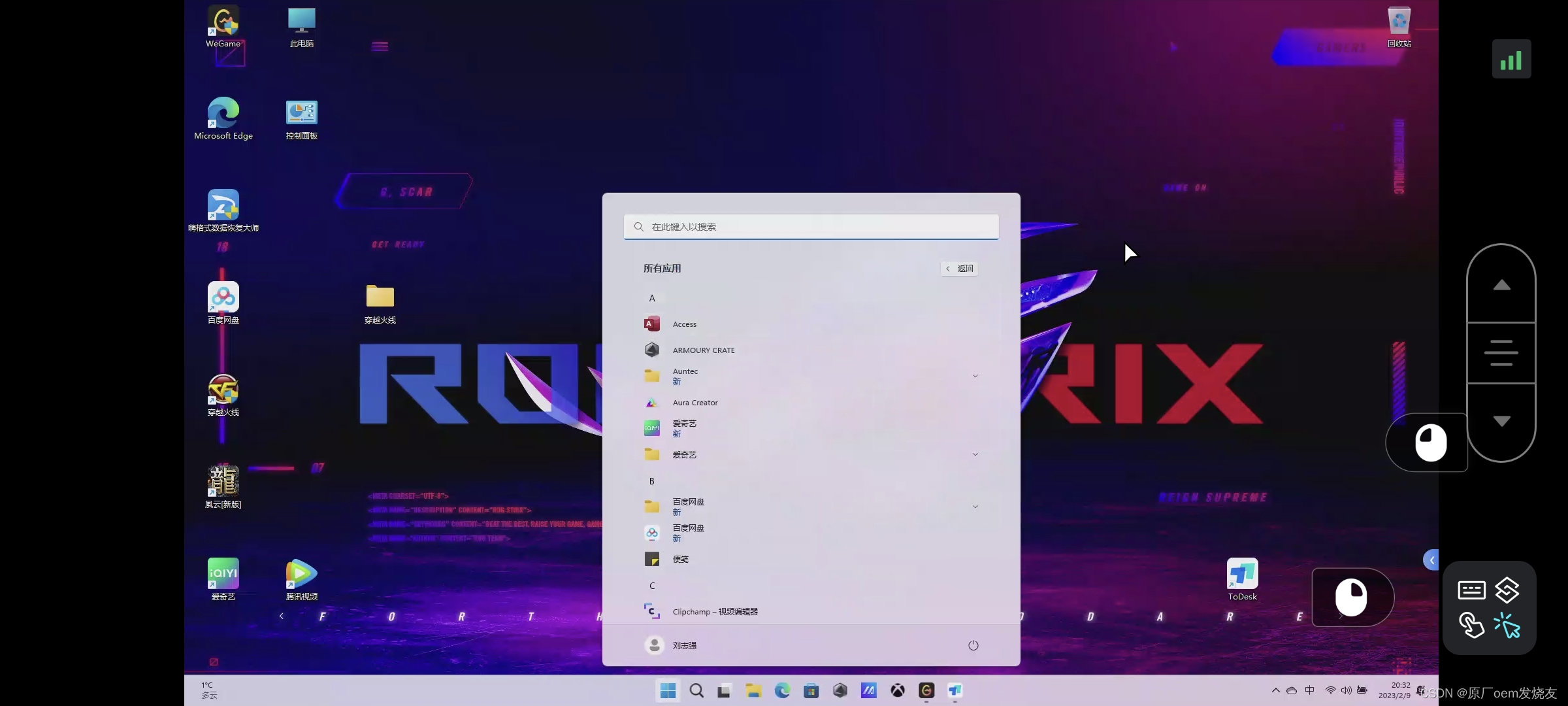Open weather widget showing 1°C 多云
The width and height of the screenshot is (1568, 706).
click(x=209, y=690)
